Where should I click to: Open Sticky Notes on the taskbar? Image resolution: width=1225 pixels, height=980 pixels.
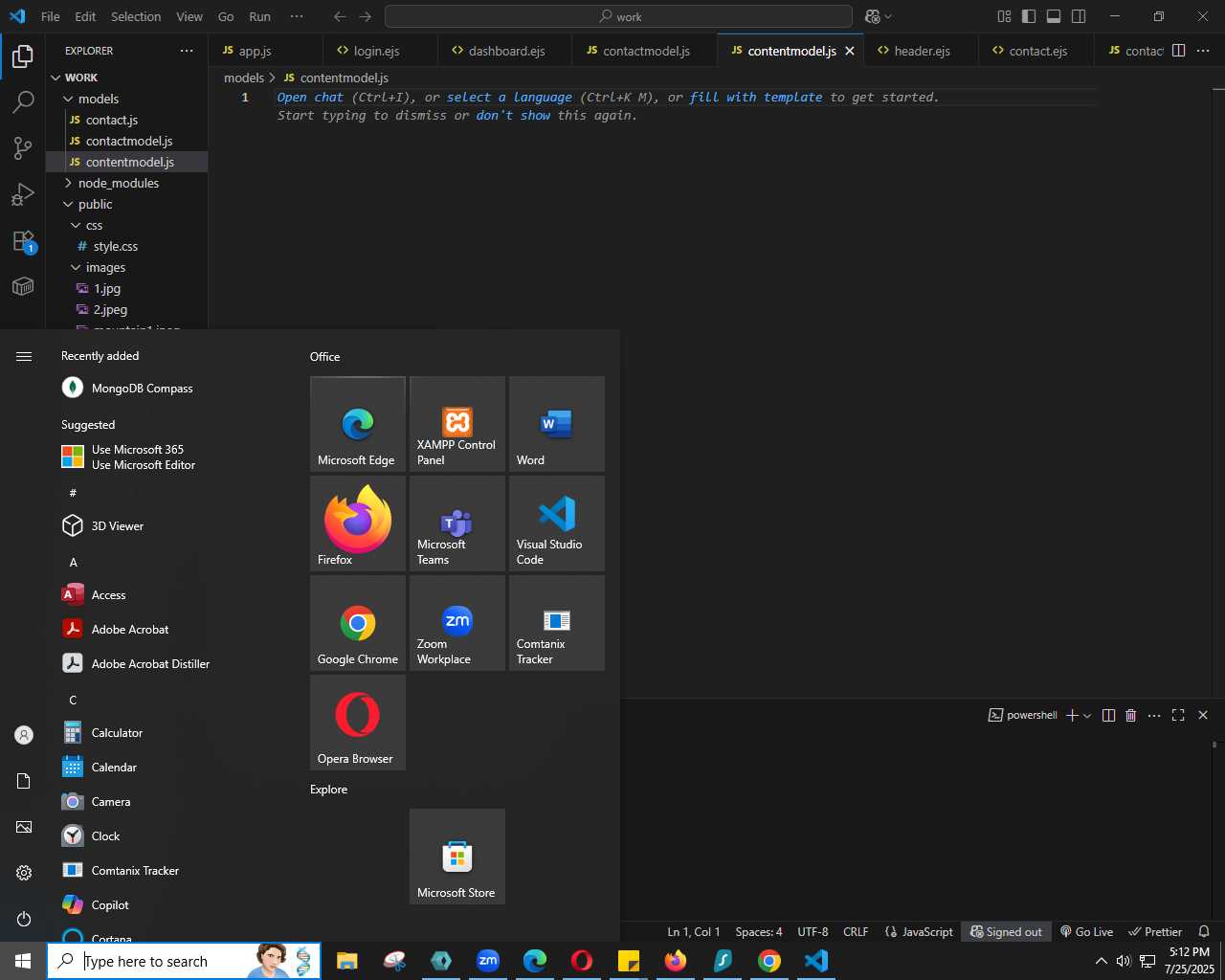[629, 961]
